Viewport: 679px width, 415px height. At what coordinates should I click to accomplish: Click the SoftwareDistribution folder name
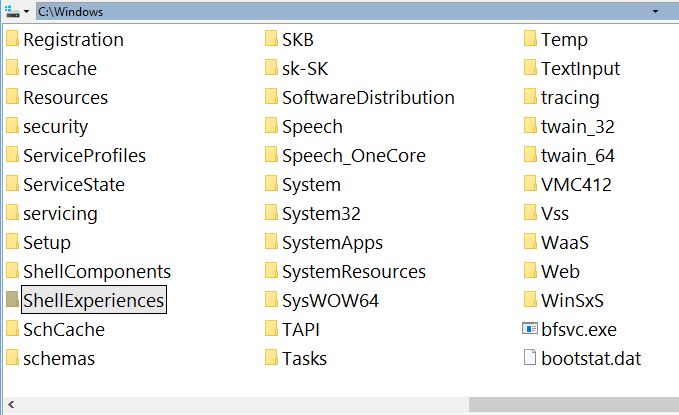tap(369, 97)
